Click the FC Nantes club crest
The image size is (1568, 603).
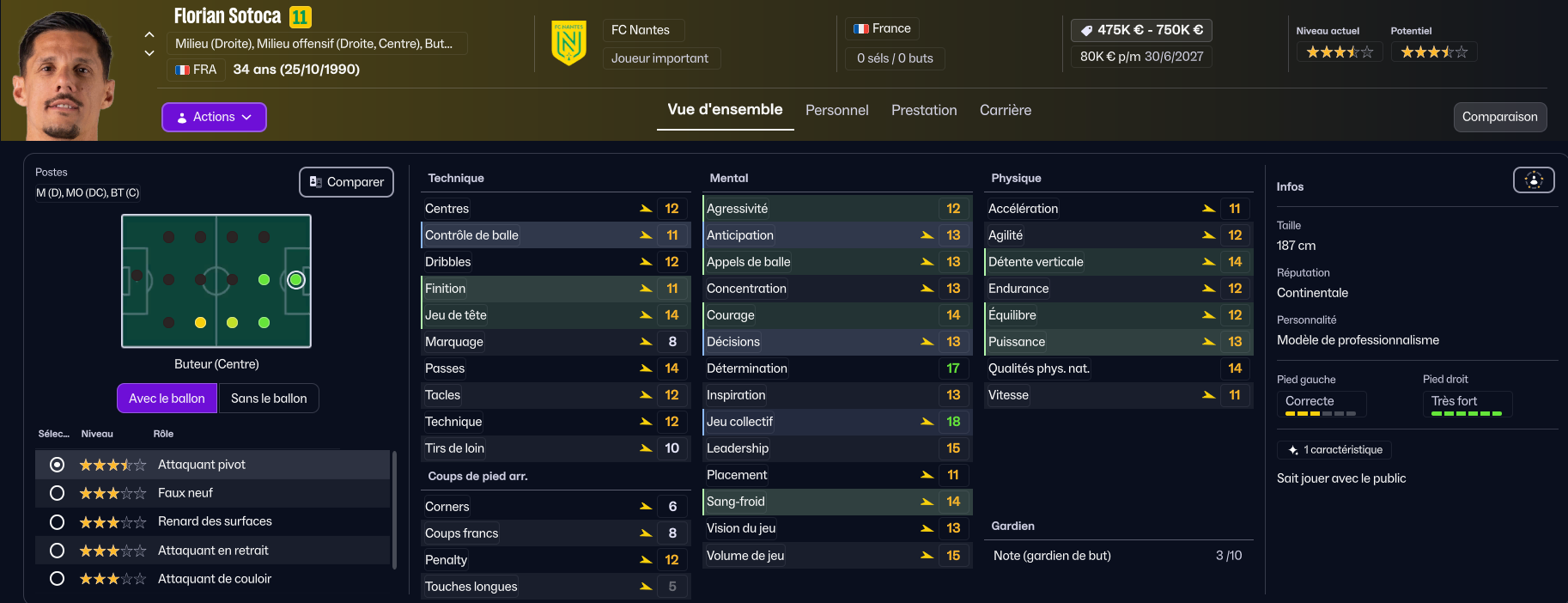[568, 44]
